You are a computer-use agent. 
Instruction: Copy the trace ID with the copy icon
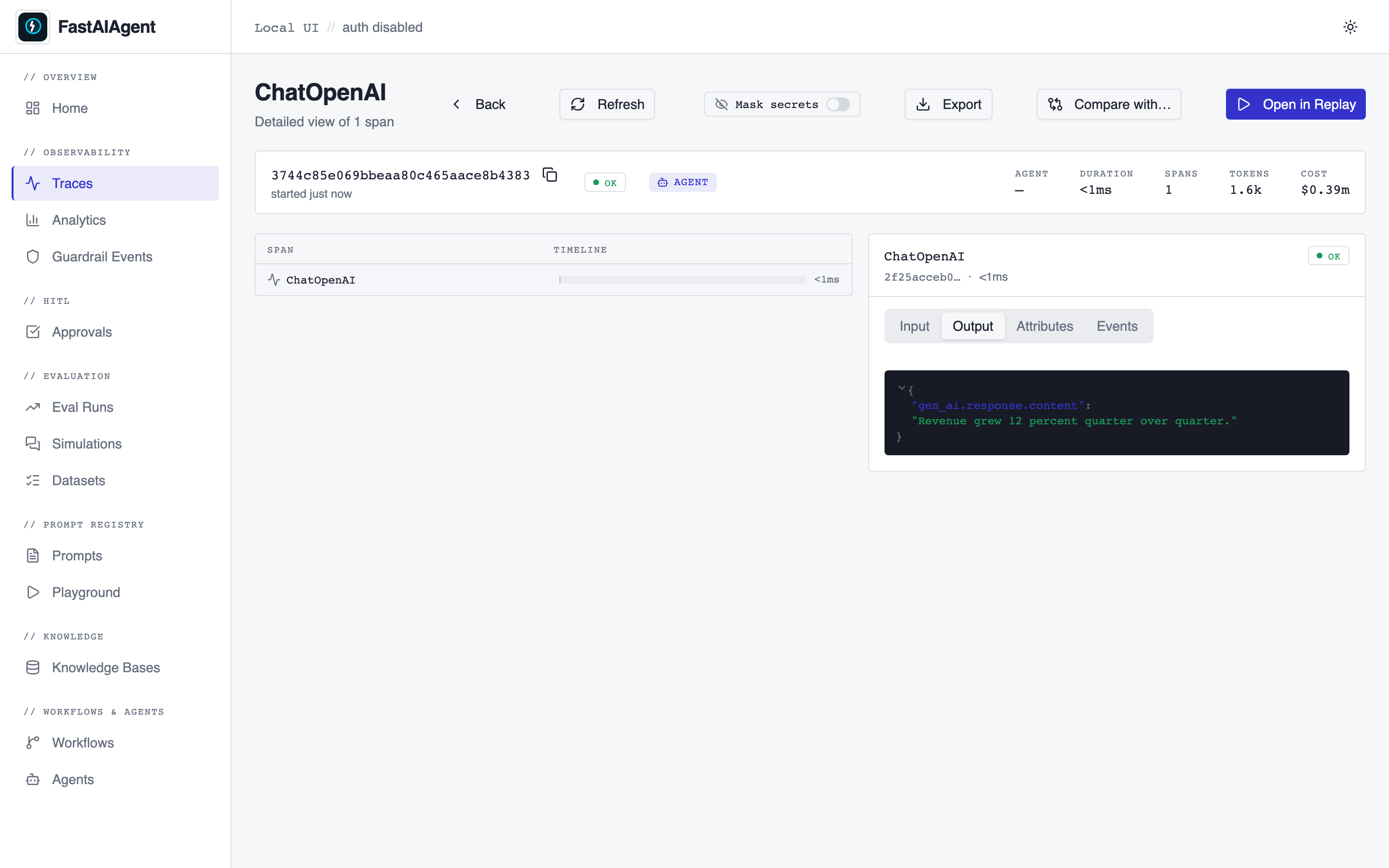pyautogui.click(x=550, y=175)
